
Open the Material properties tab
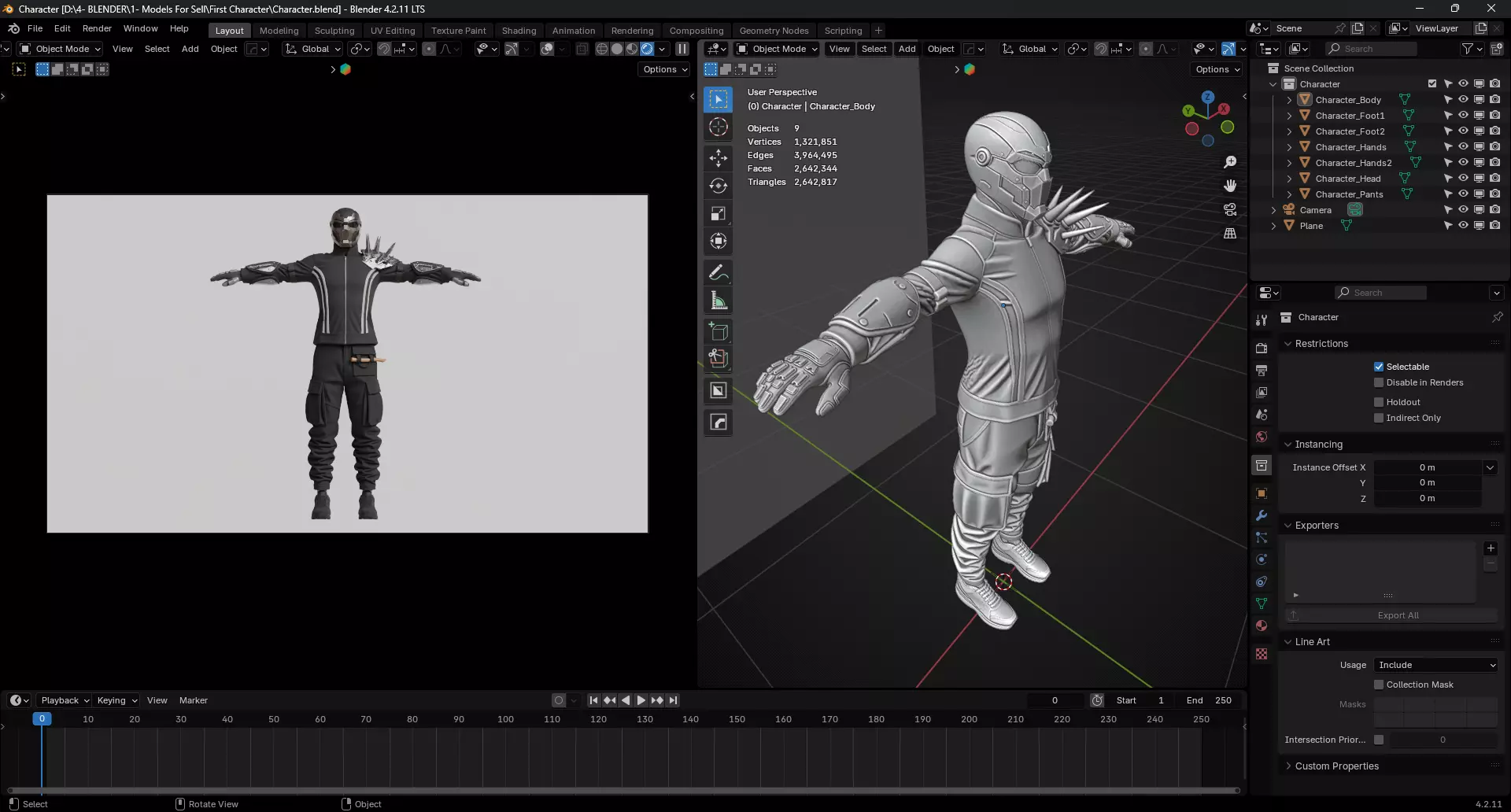pos(1262,626)
